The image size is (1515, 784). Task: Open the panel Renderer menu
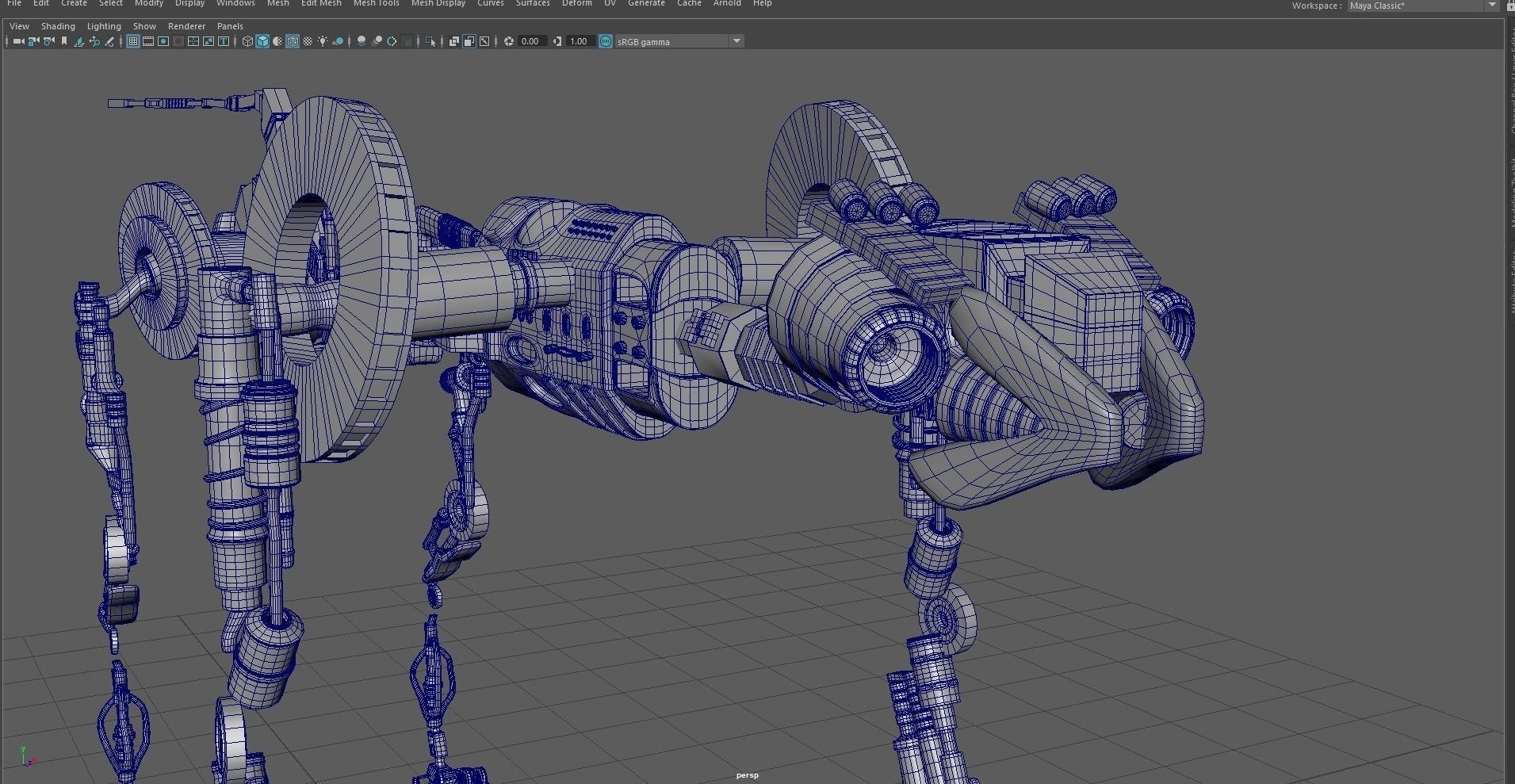(x=186, y=26)
